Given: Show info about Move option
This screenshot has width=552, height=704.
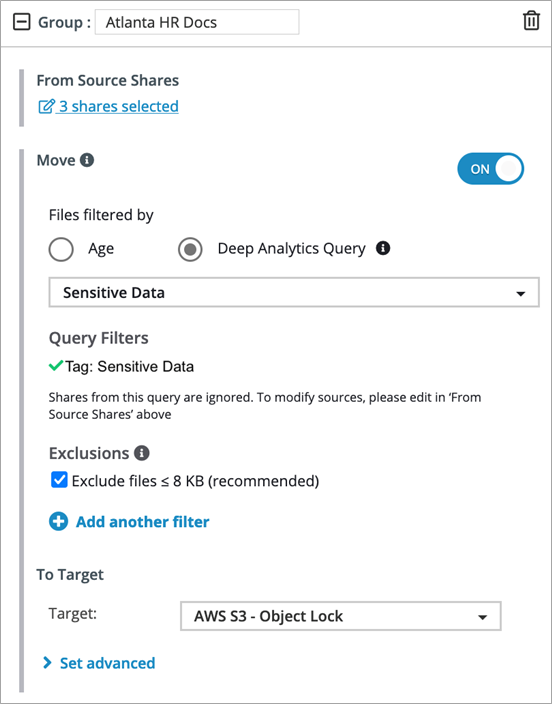Looking at the screenshot, I should 87,160.
